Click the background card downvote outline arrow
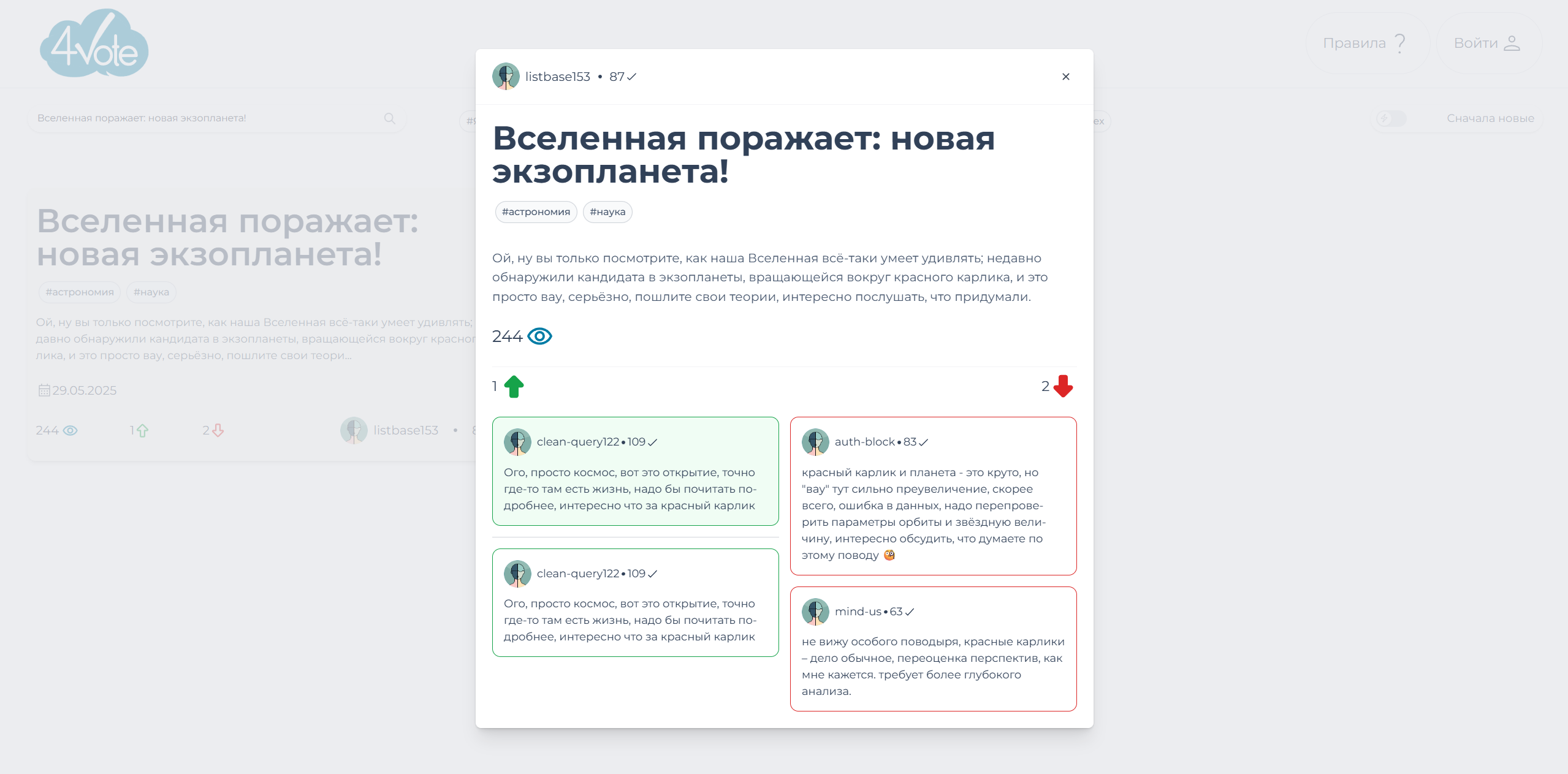 click(218, 431)
